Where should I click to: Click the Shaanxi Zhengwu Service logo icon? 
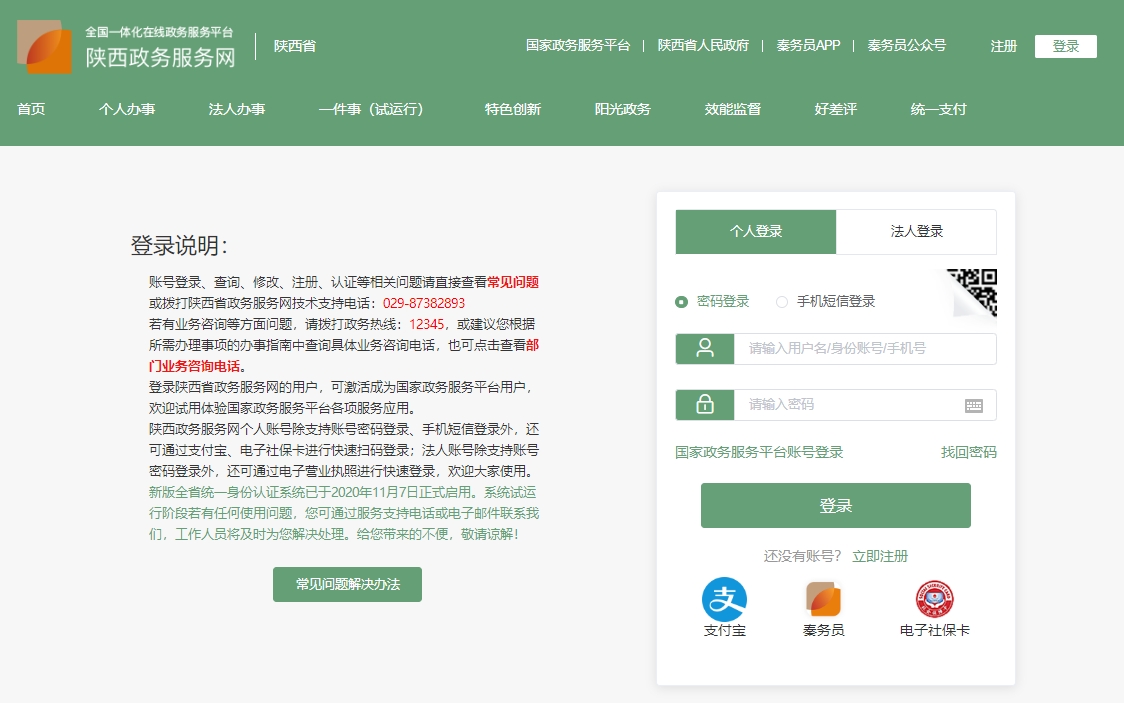pos(42,46)
